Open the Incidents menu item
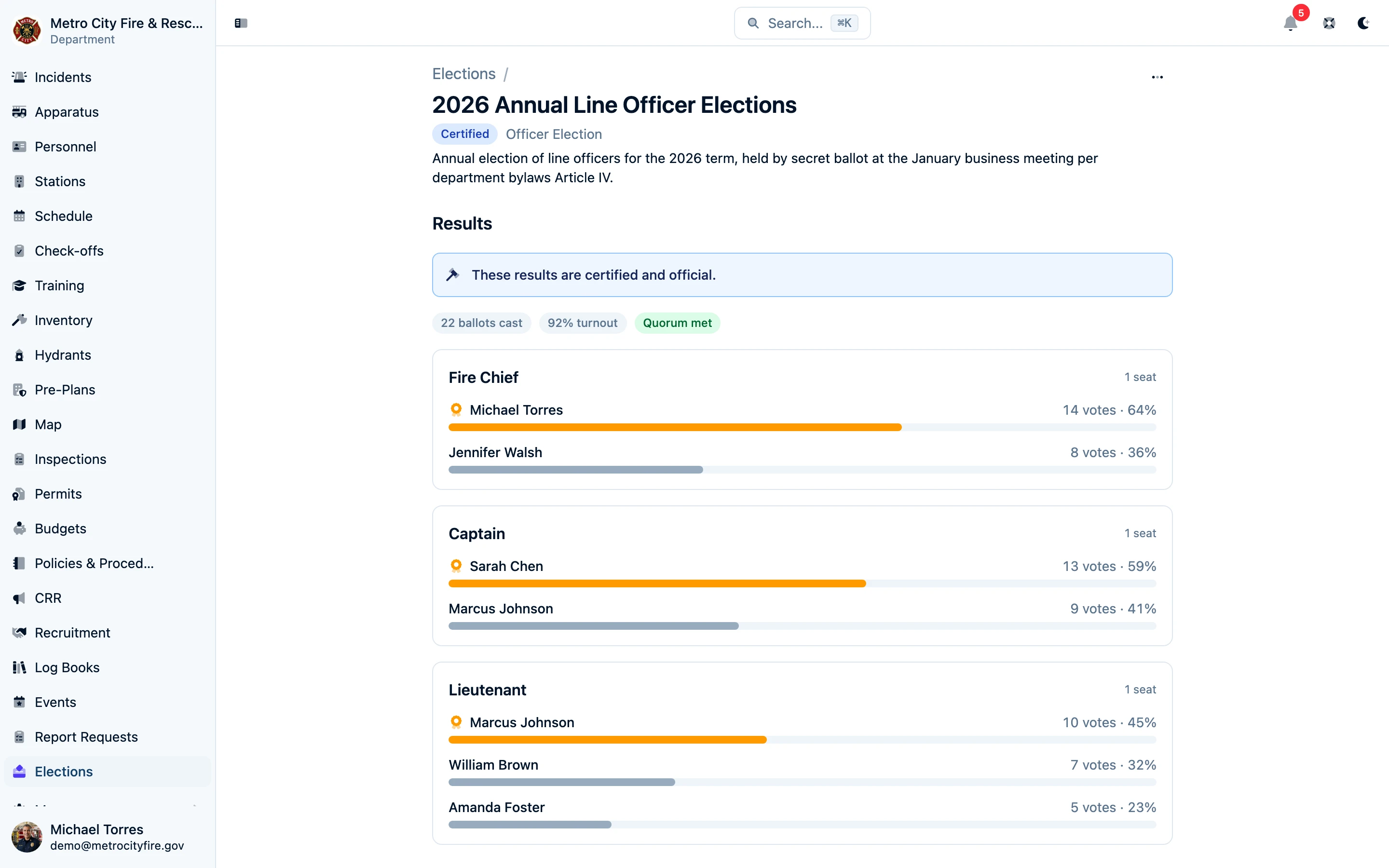The image size is (1389, 868). click(108, 77)
